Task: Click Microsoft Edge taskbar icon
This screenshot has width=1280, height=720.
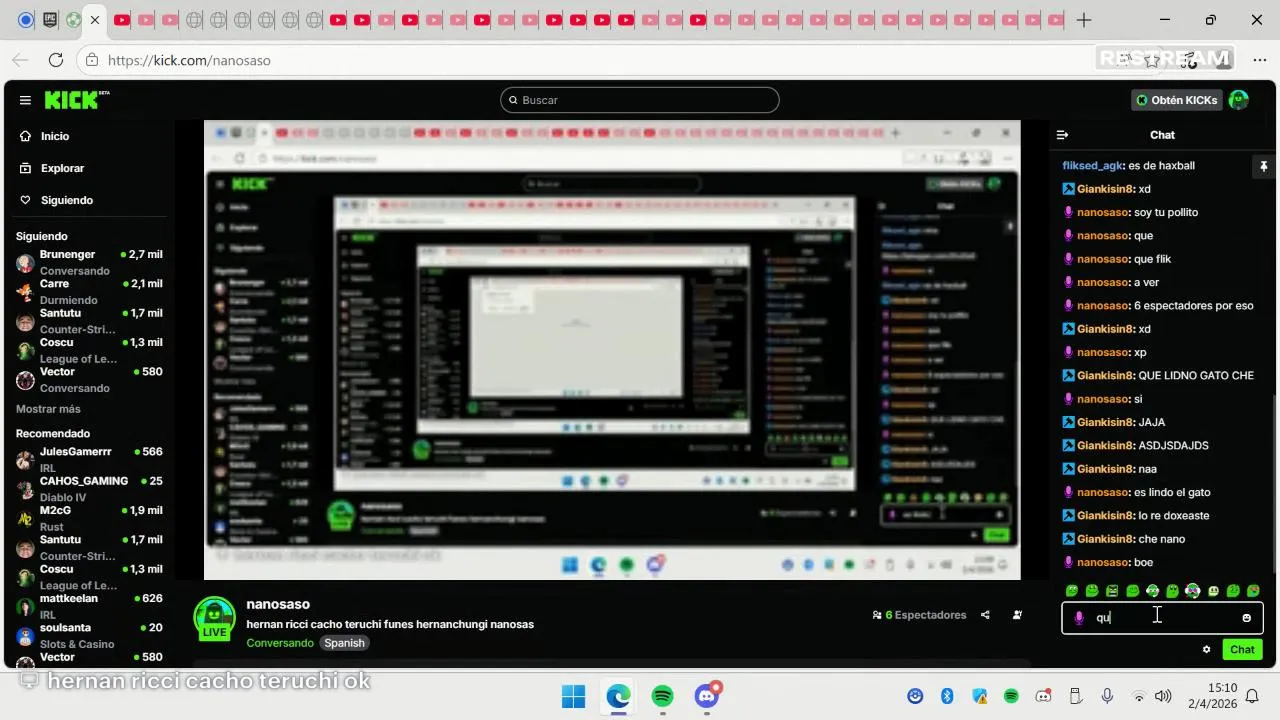Action: point(618,696)
